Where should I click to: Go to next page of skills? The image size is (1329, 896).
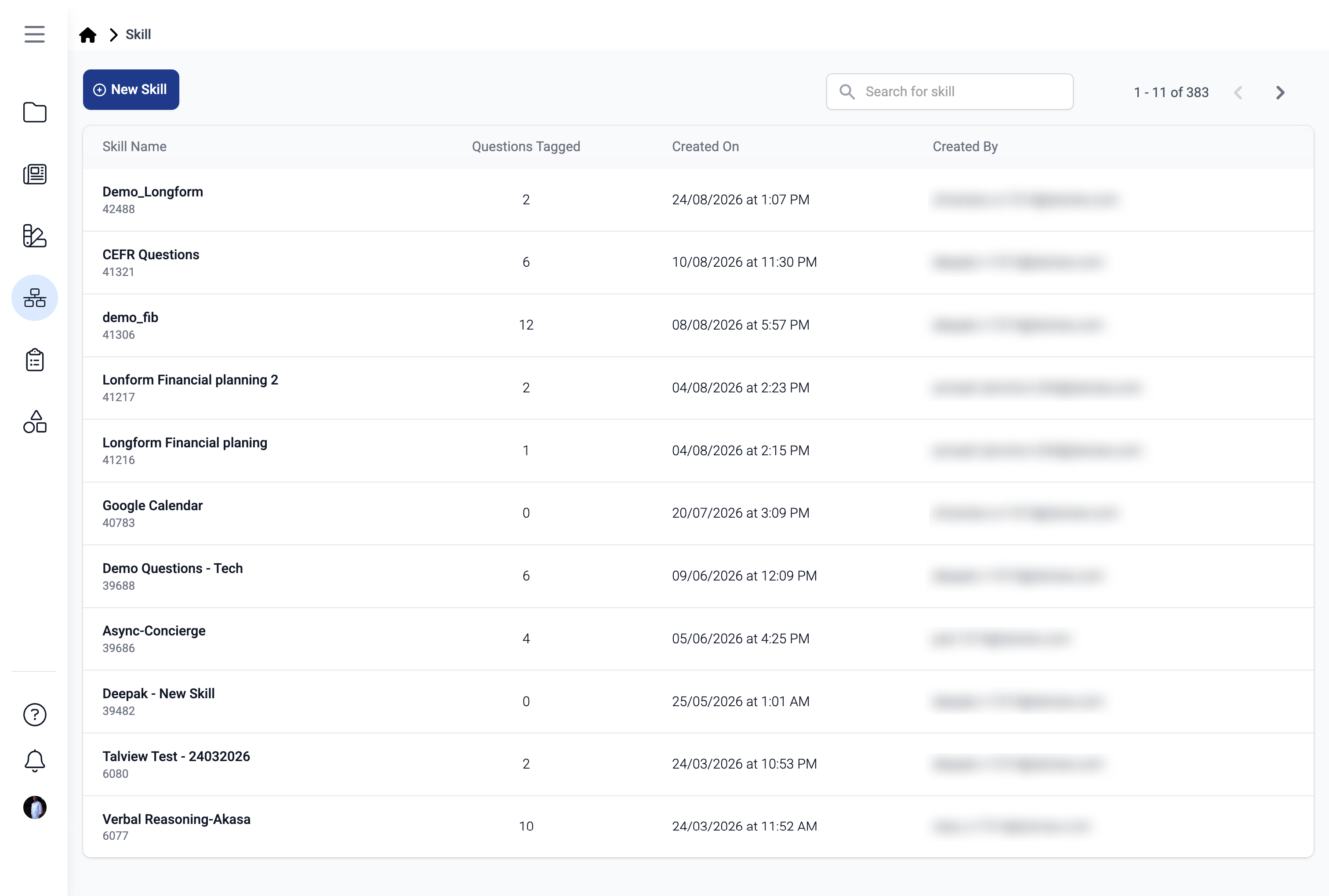(x=1280, y=93)
